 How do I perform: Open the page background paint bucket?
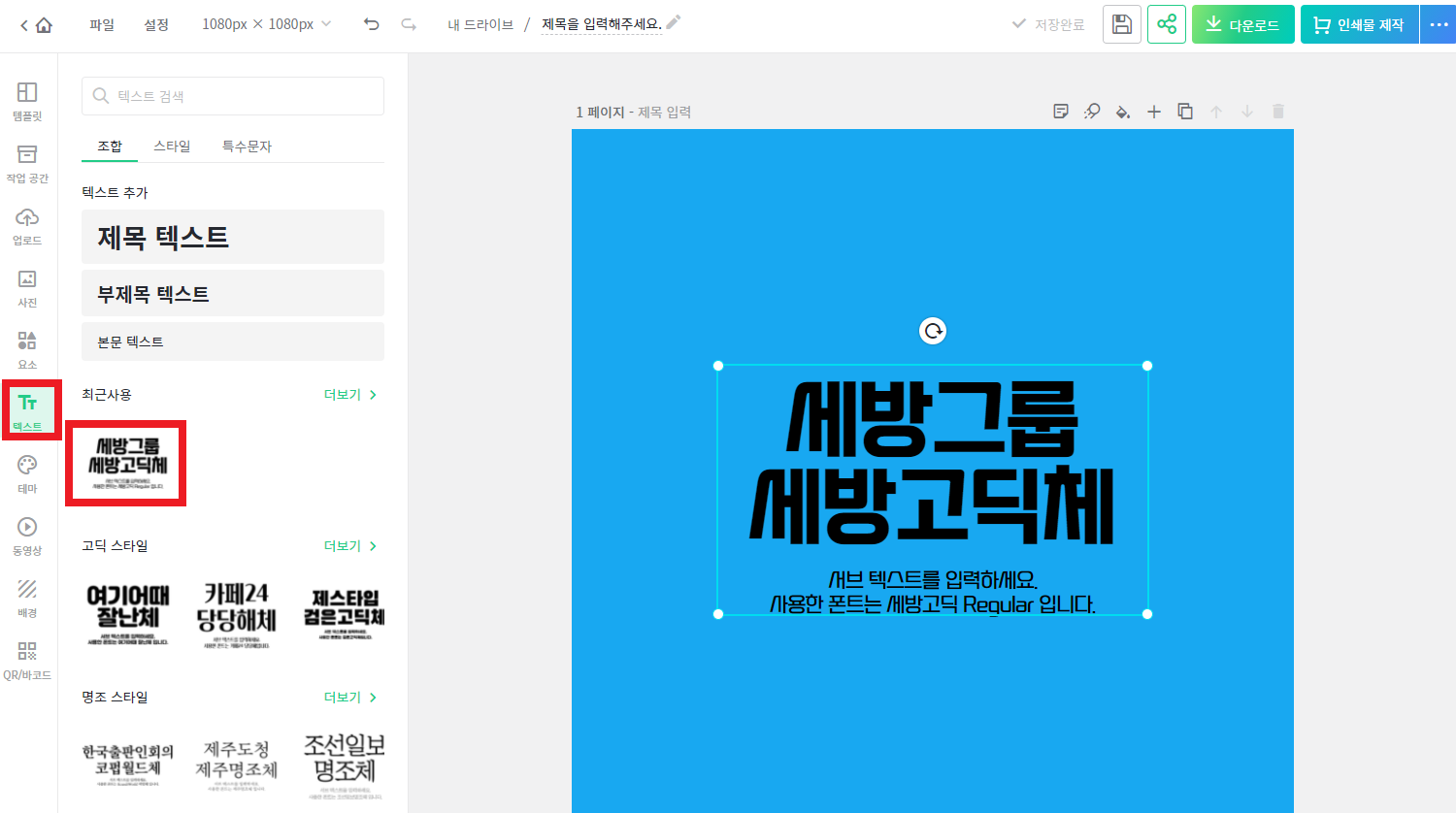[x=1123, y=112]
